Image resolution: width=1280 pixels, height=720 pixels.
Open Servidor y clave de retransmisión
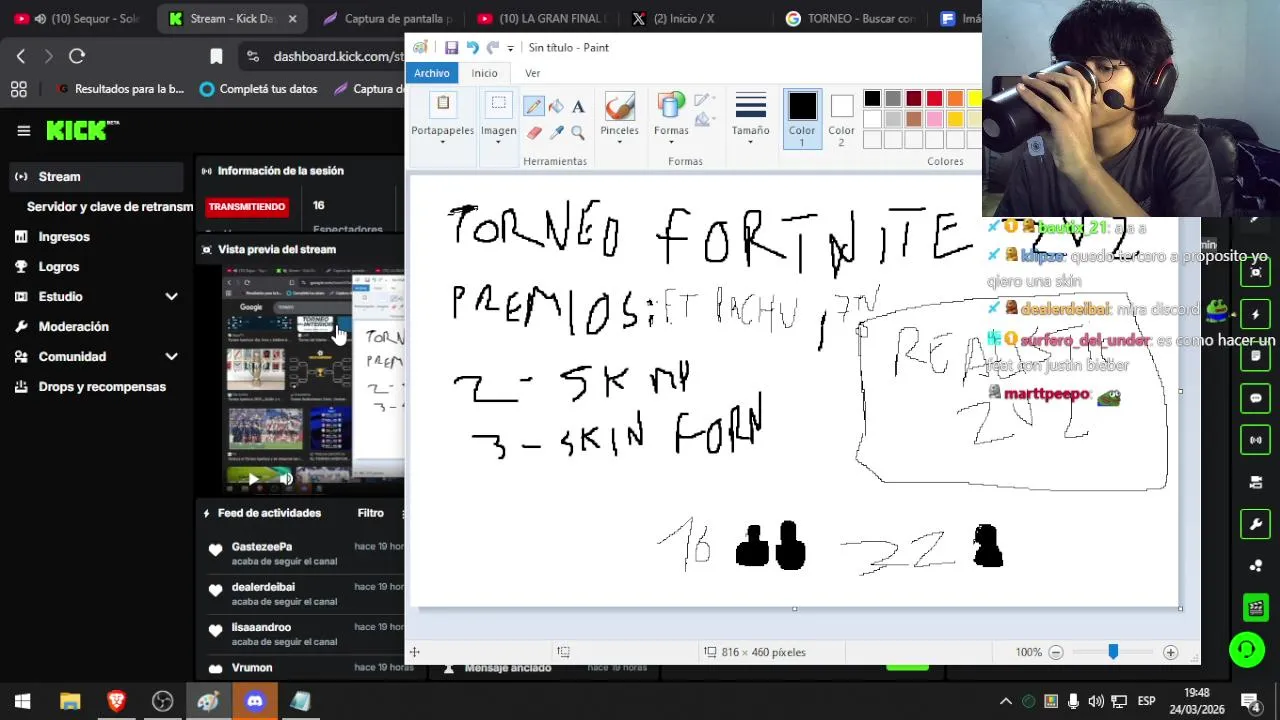point(110,207)
